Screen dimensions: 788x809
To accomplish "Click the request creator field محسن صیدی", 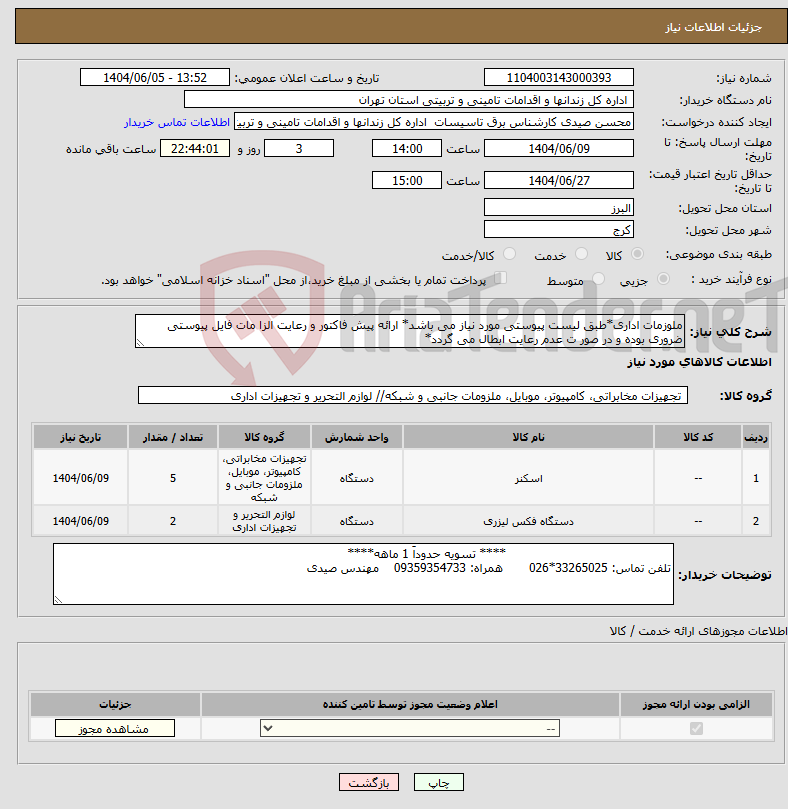I will [433, 122].
